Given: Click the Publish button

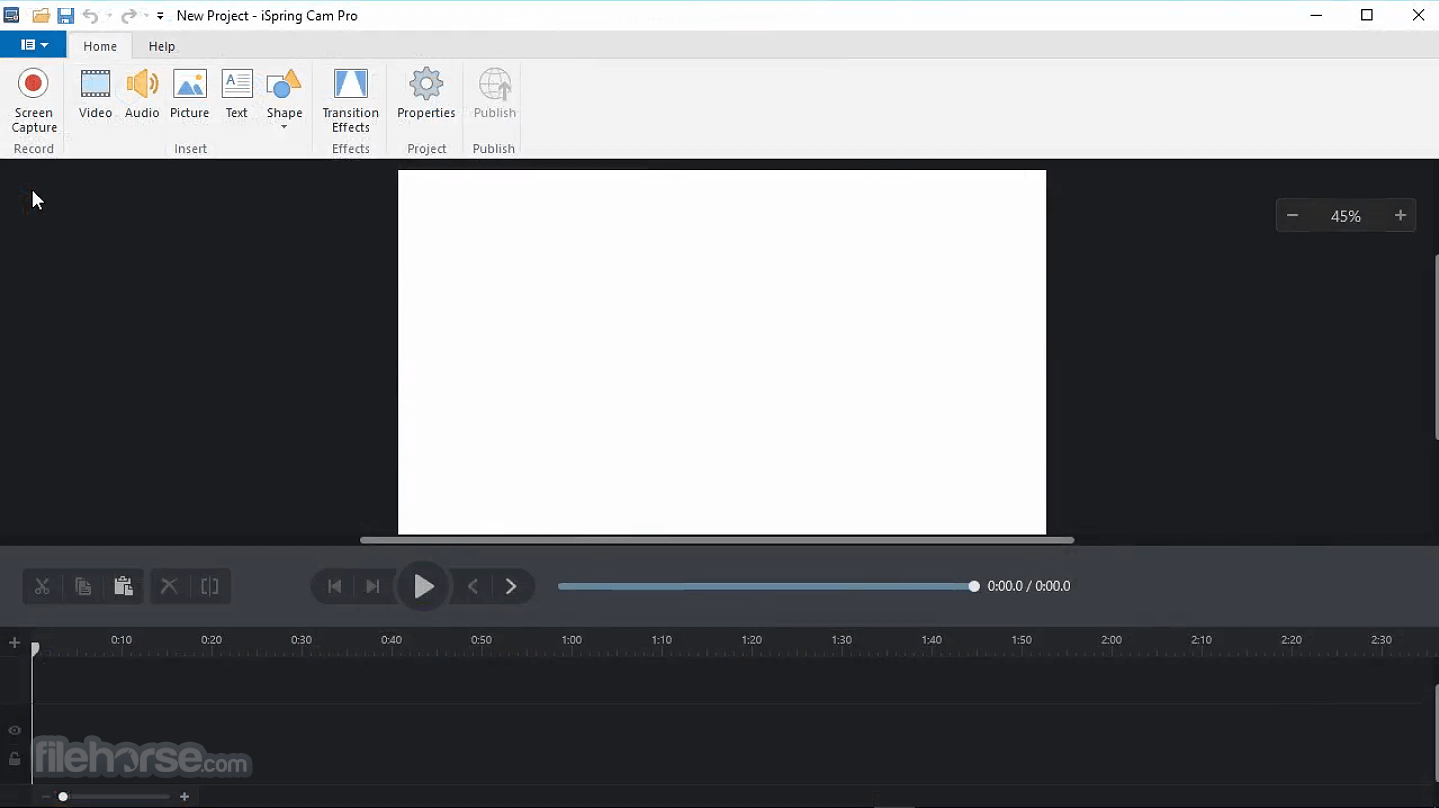Looking at the screenshot, I should pyautogui.click(x=495, y=95).
